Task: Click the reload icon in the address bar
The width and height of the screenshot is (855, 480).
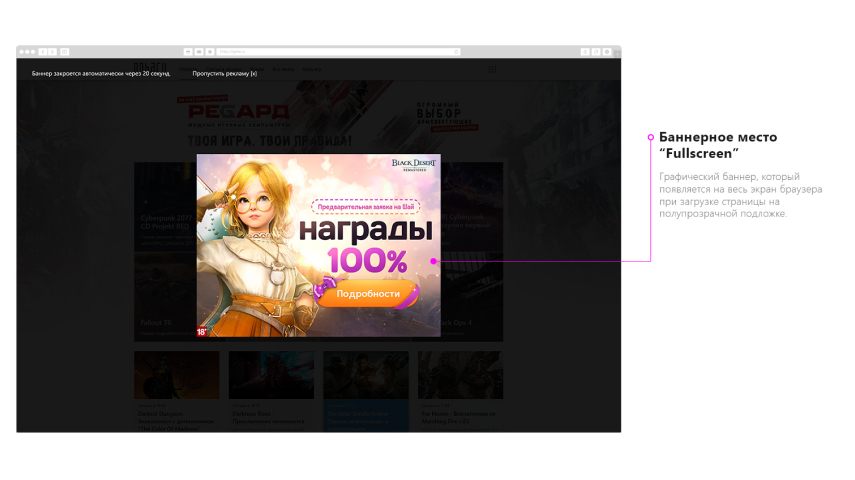Action: (456, 52)
